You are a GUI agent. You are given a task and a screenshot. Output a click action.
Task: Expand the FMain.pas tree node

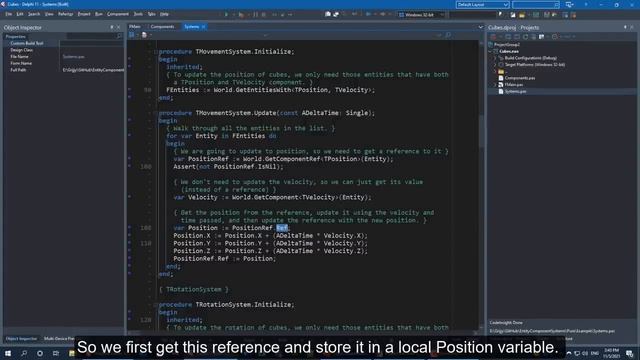pos(495,84)
